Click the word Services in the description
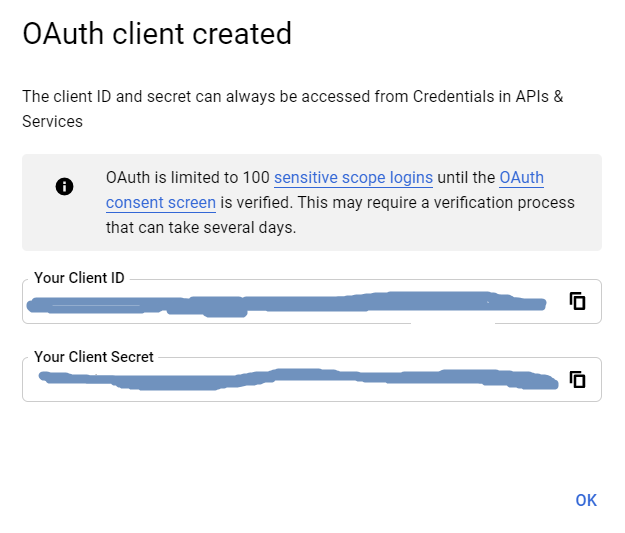The image size is (625, 533). pyautogui.click(x=53, y=121)
